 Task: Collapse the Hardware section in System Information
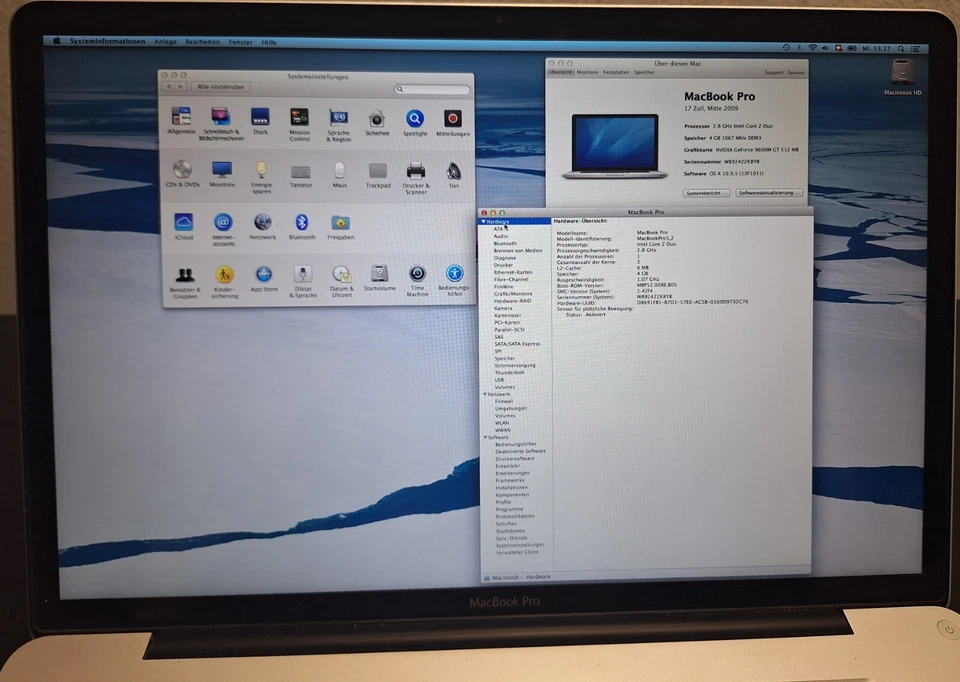tap(485, 221)
